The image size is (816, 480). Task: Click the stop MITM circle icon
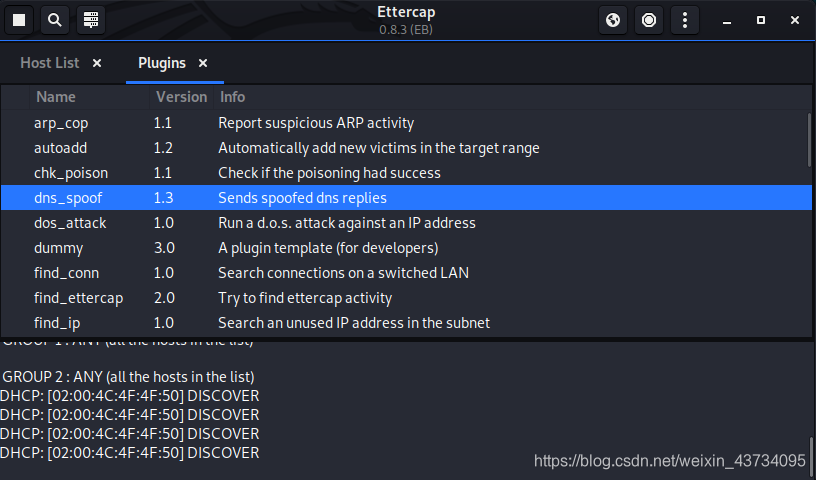click(x=649, y=20)
